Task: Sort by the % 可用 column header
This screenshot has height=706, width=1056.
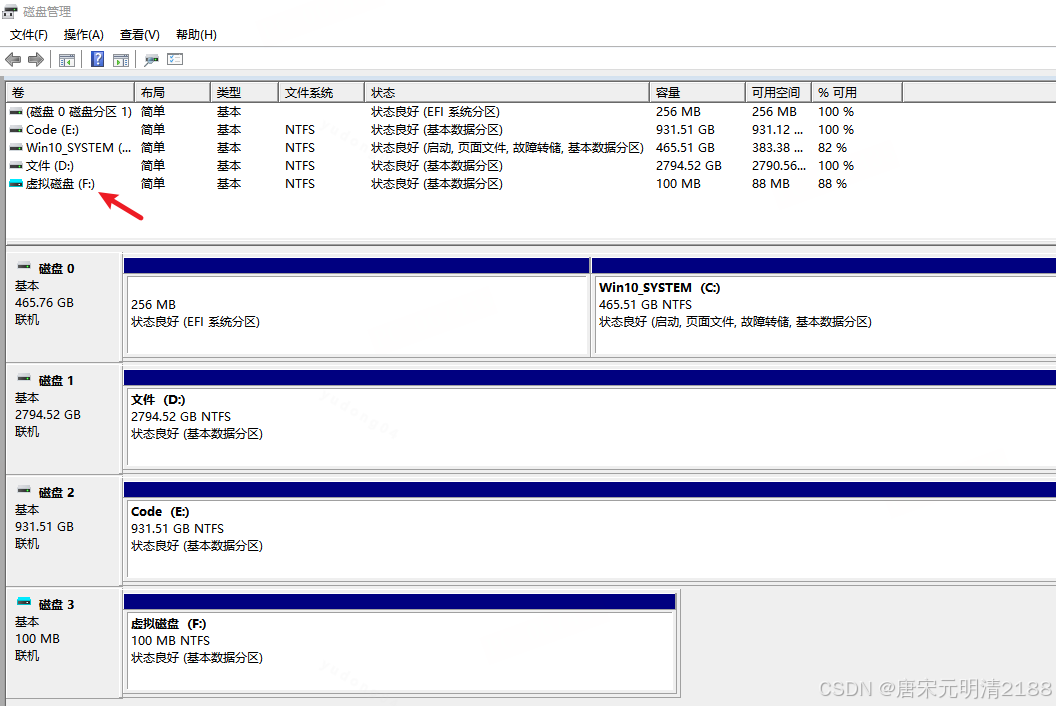Action: pos(857,92)
